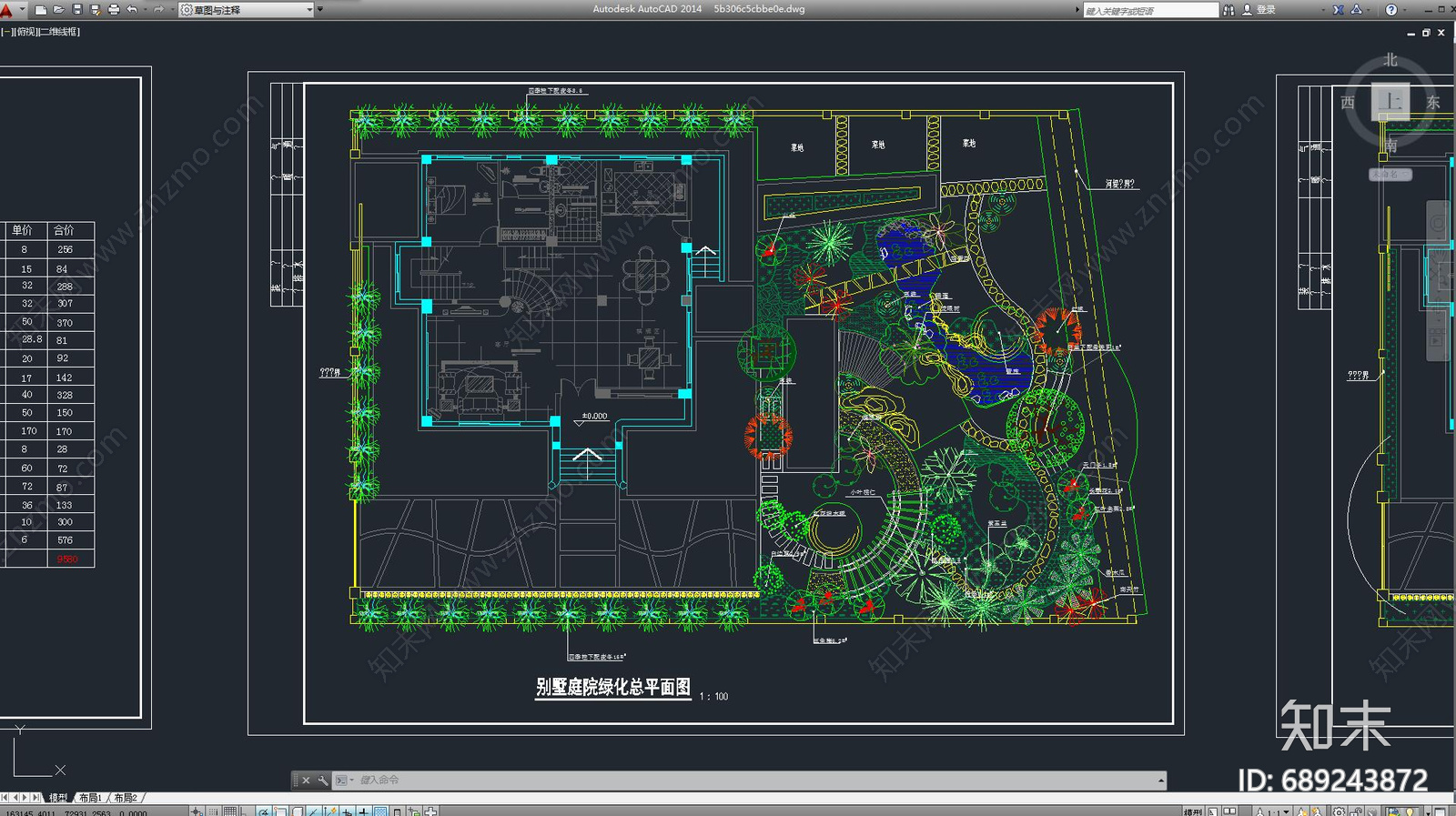The image size is (1456, 816).
Task: Click the Plot printer icon
Action: 114,10
